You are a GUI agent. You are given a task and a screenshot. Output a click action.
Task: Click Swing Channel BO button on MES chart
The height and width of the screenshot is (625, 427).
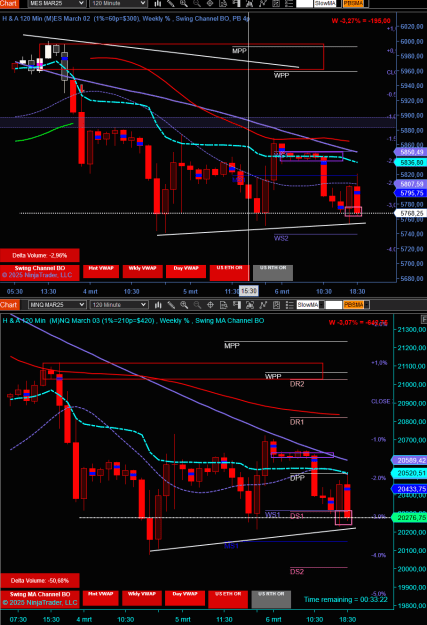click(39, 271)
